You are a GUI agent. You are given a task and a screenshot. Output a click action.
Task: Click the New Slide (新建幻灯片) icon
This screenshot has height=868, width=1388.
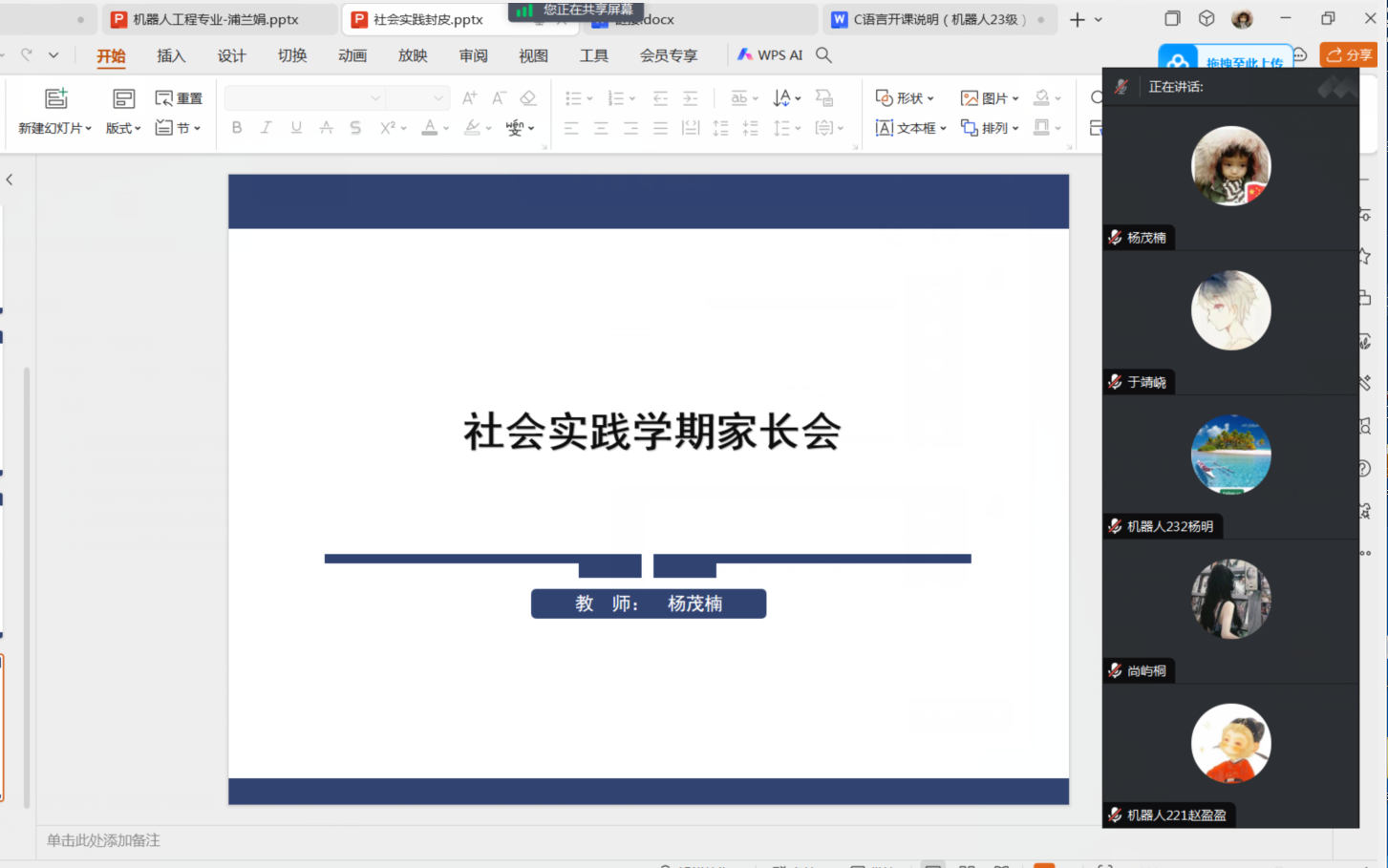[x=56, y=97]
